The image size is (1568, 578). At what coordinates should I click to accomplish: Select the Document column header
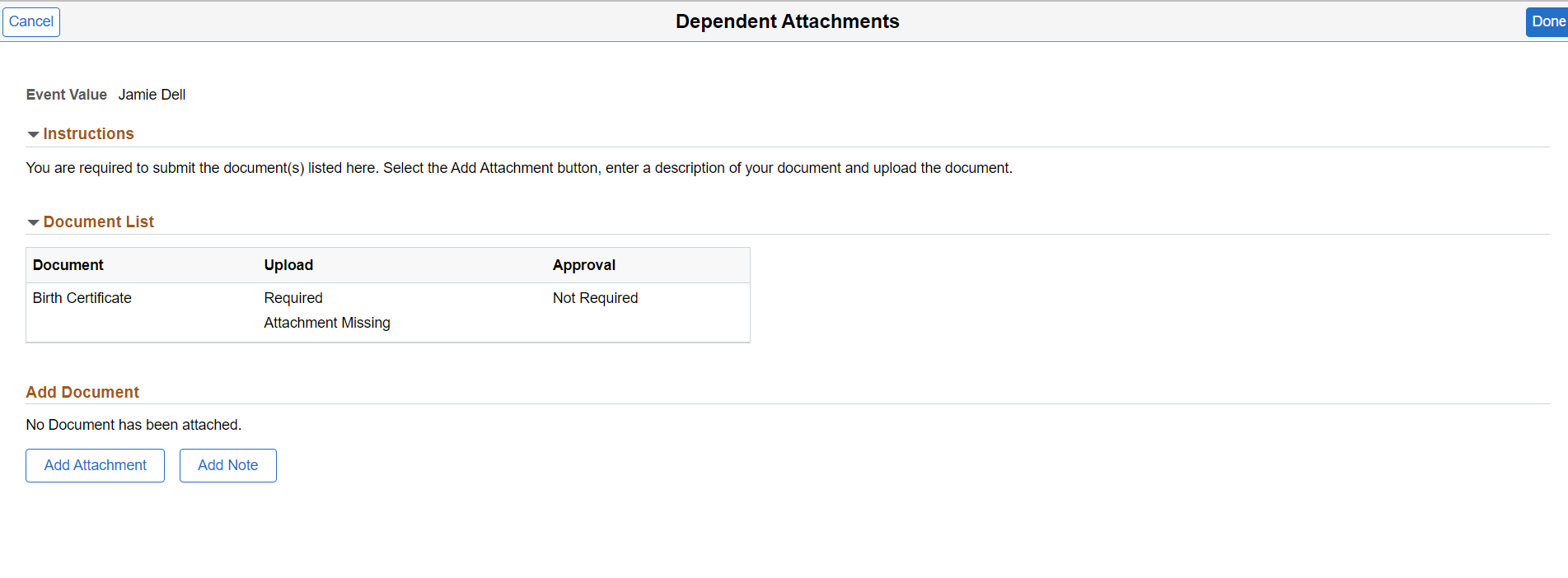(x=68, y=265)
